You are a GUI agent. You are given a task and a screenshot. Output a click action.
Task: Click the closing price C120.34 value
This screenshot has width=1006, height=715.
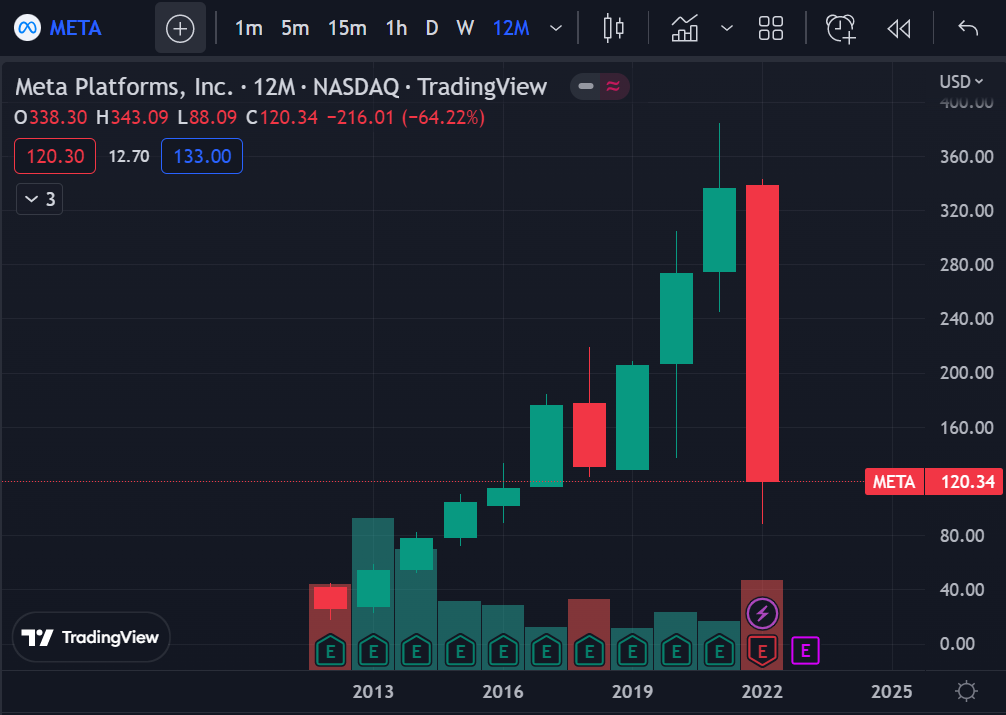point(282,117)
